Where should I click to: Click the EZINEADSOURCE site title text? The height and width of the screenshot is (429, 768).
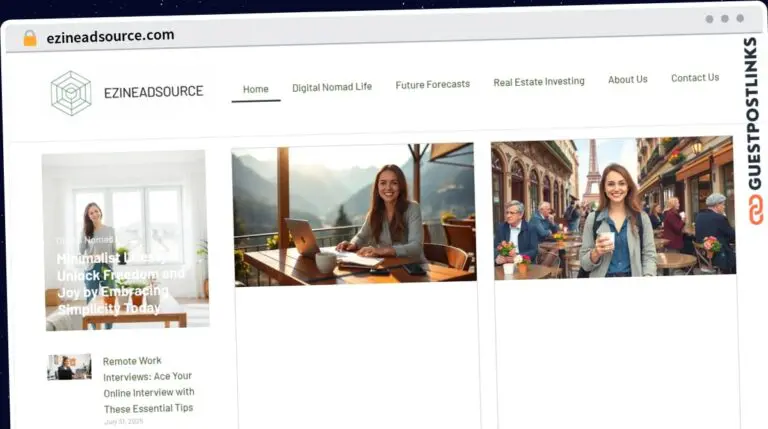[x=153, y=92]
